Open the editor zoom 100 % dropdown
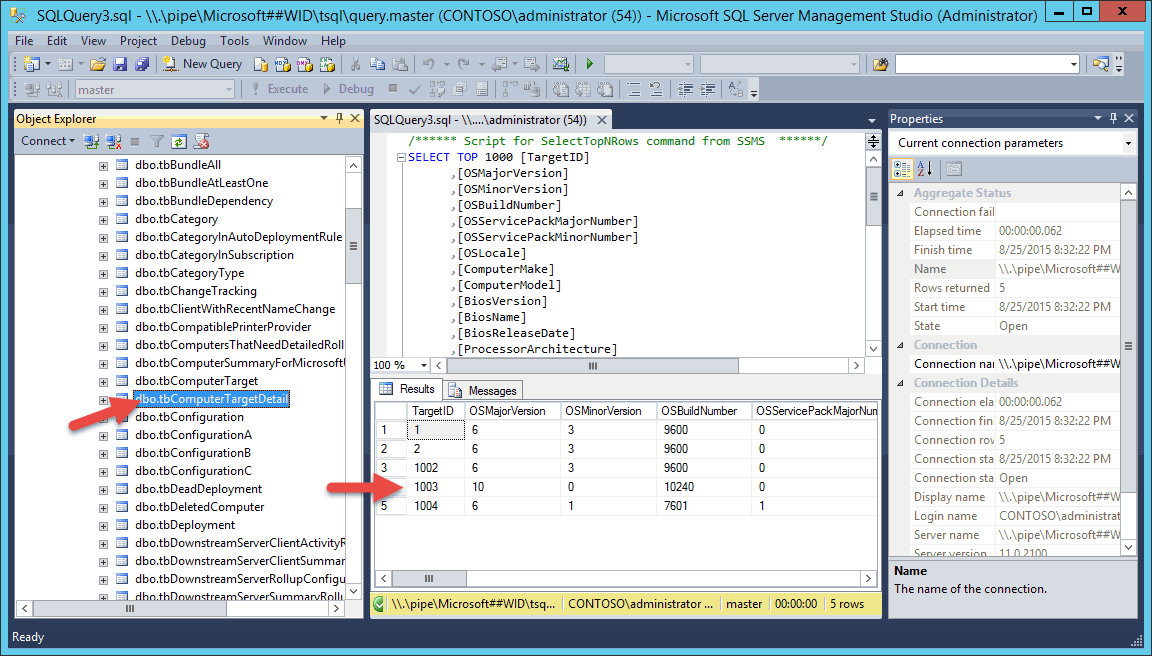Viewport: 1152px width, 656px height. tap(423, 365)
